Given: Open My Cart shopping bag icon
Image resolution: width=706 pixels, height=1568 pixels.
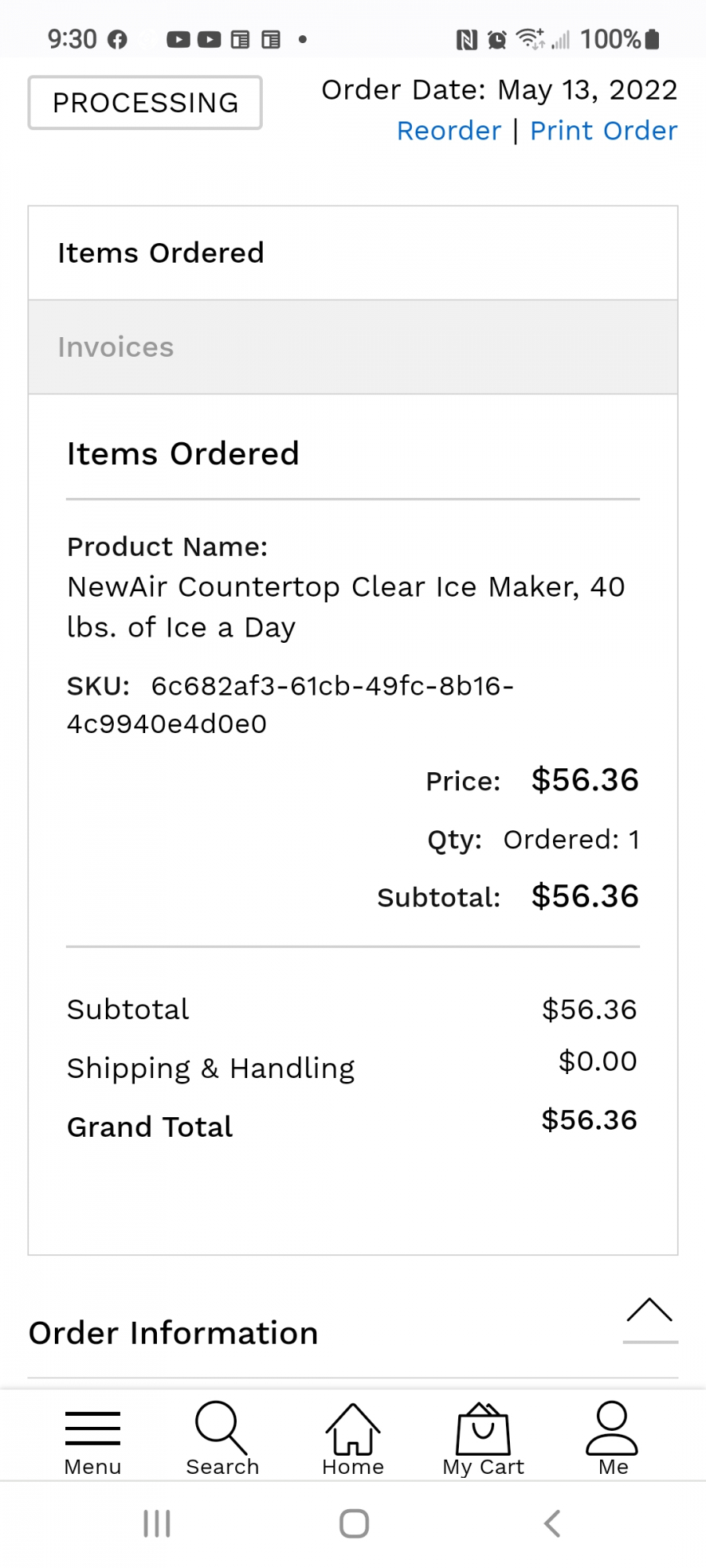Looking at the screenshot, I should (x=483, y=1428).
